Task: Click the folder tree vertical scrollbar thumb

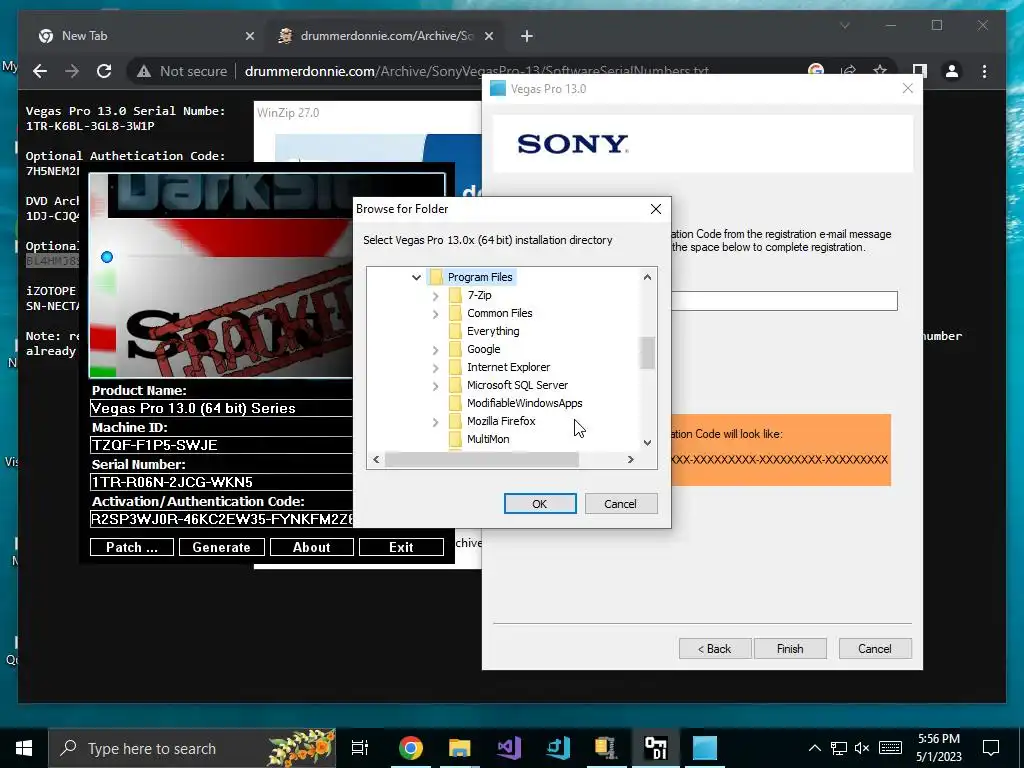Action: pos(647,353)
